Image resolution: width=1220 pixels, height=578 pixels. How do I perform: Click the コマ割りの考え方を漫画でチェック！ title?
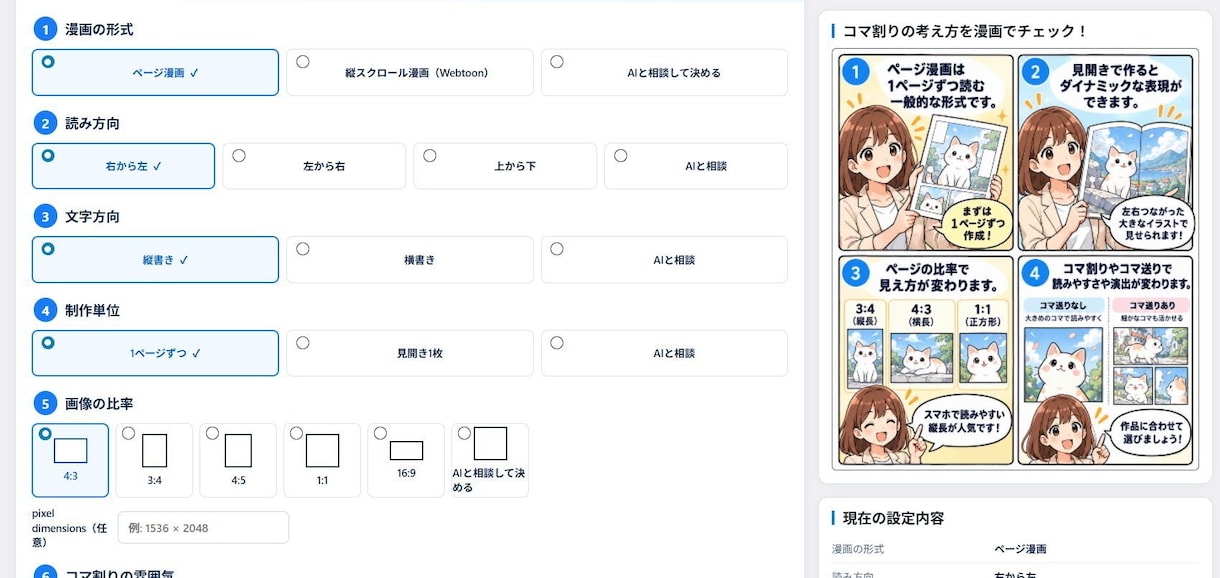966,30
